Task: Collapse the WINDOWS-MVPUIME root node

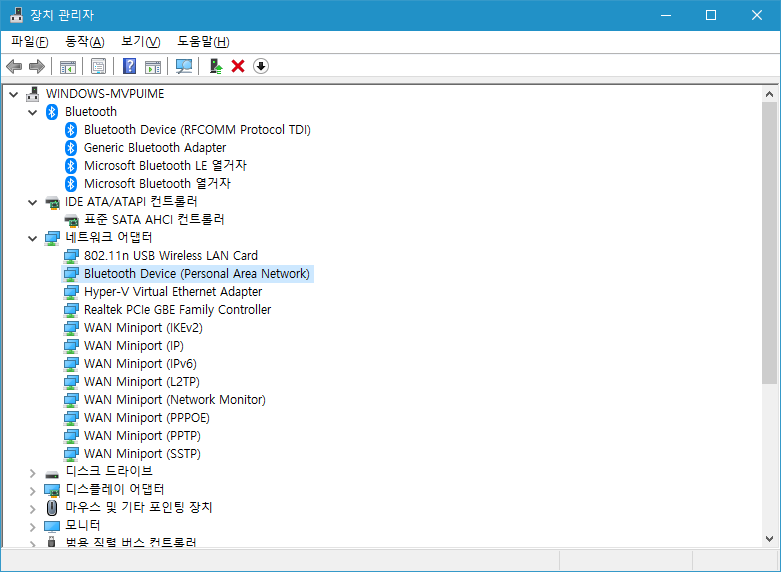Action: point(13,94)
